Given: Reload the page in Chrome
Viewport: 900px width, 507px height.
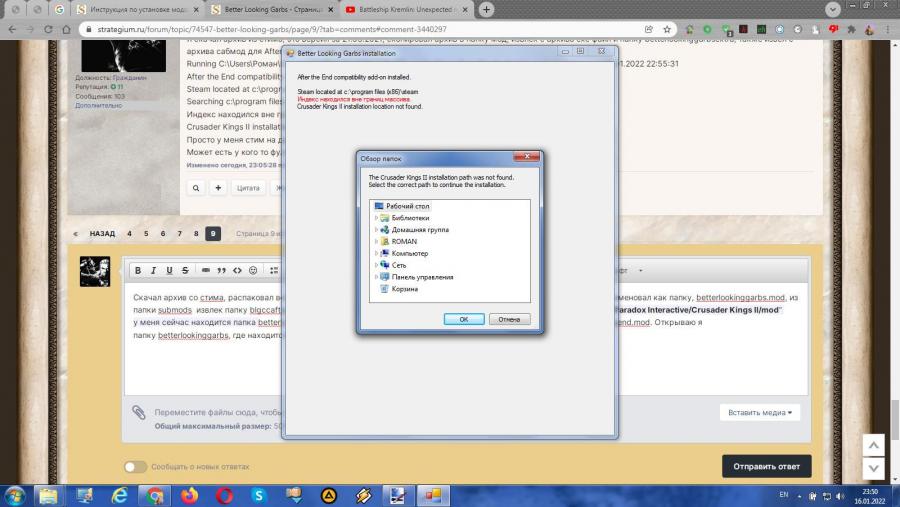Looking at the screenshot, I should [48, 29].
